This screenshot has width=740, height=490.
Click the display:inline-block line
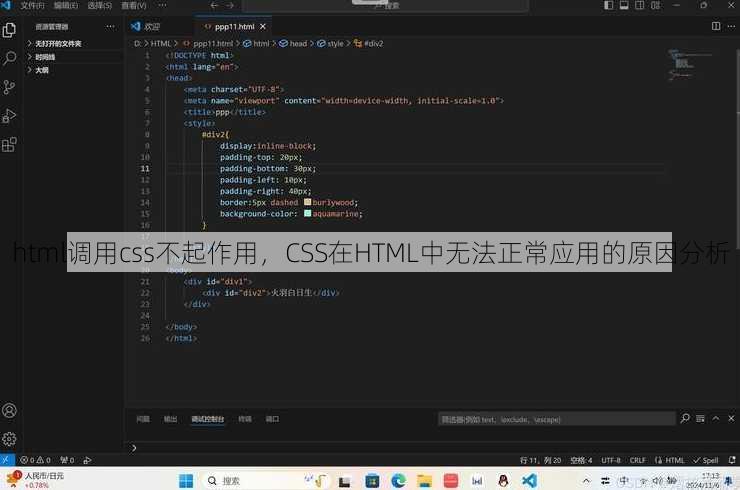point(268,146)
